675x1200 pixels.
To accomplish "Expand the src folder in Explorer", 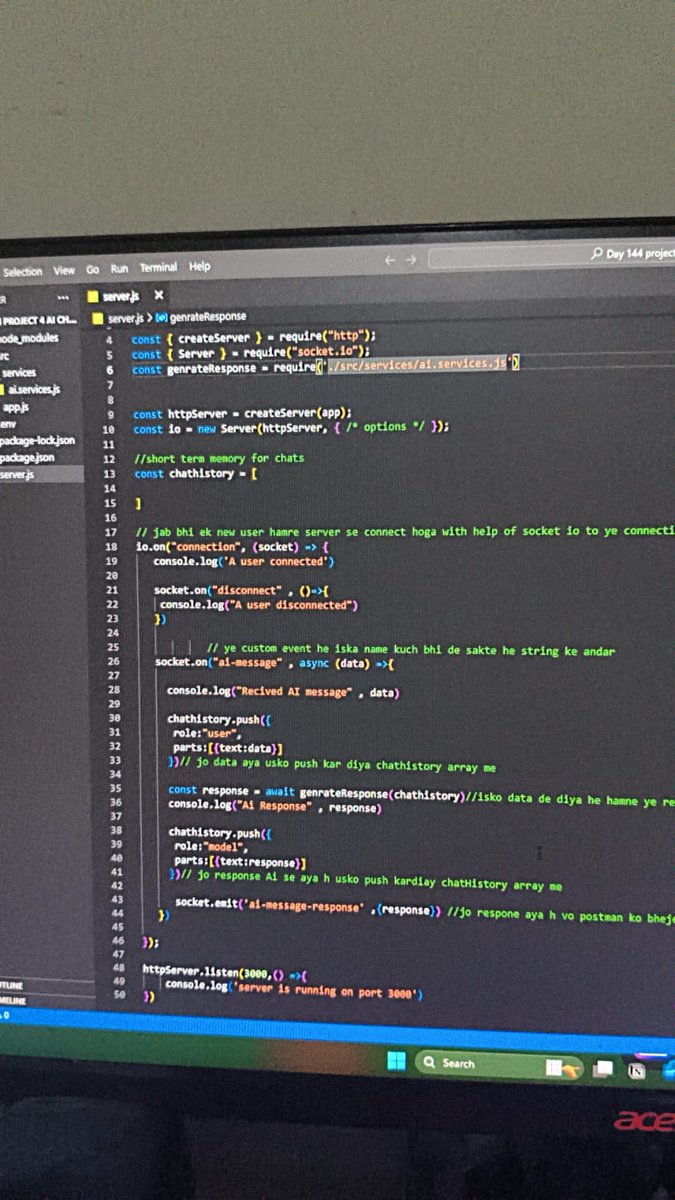I will coord(5,356).
